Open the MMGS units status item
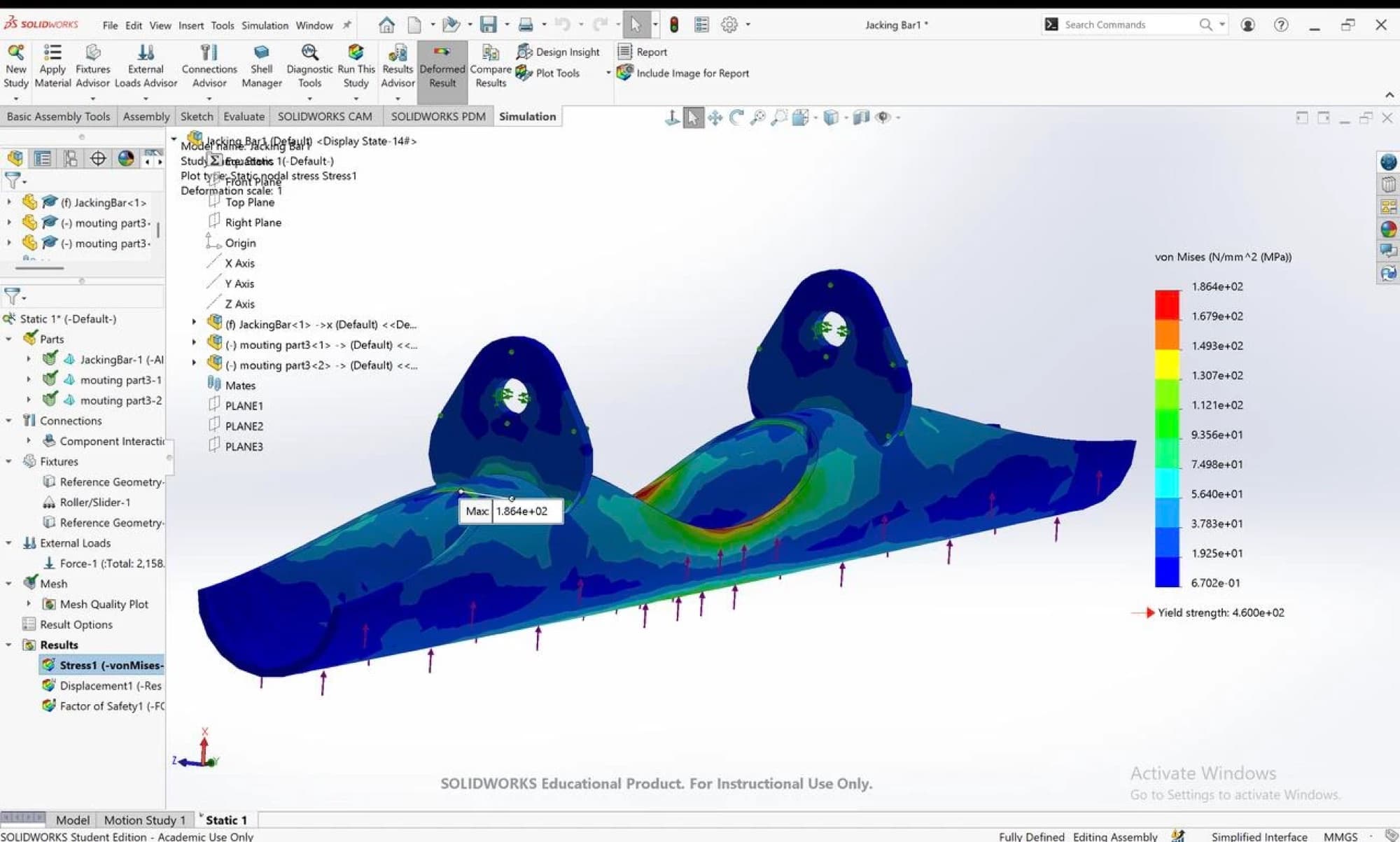 pyautogui.click(x=1340, y=836)
